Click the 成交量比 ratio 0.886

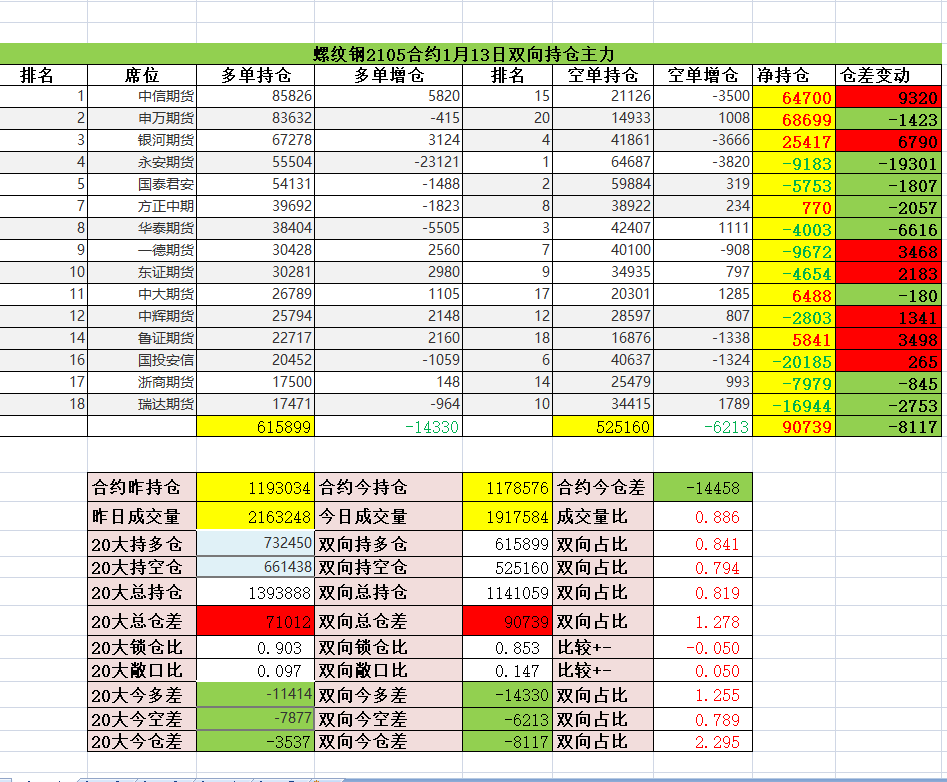[x=703, y=516]
